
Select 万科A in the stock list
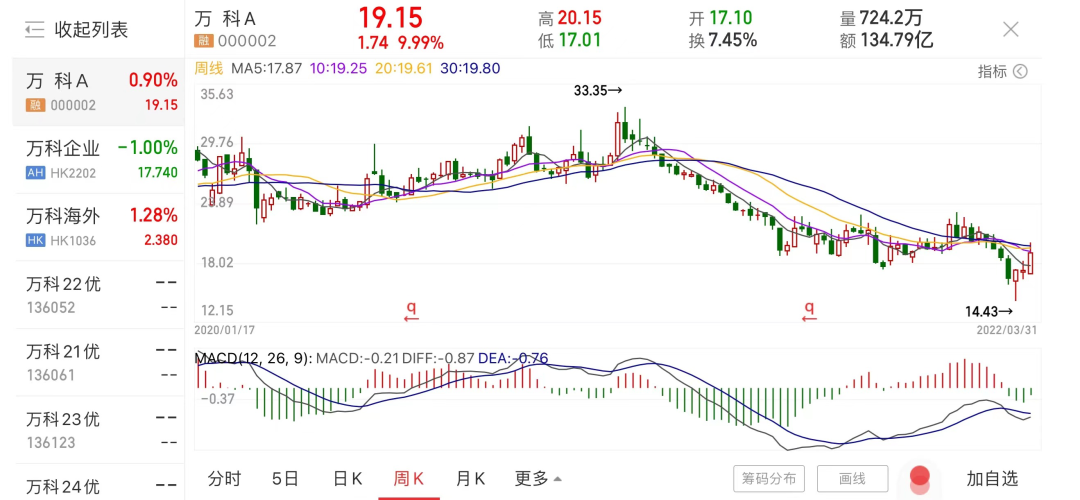coord(98,92)
